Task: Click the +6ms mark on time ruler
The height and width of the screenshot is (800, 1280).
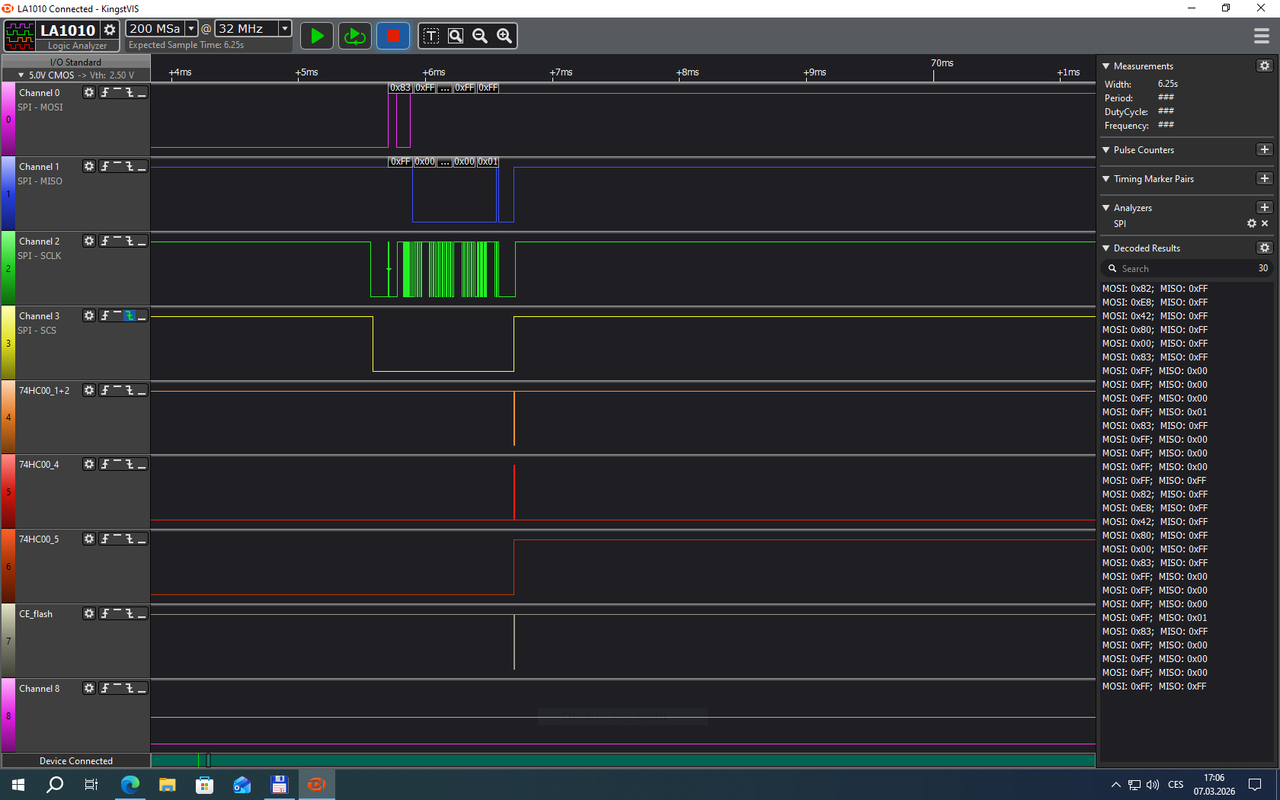Action: coord(433,72)
